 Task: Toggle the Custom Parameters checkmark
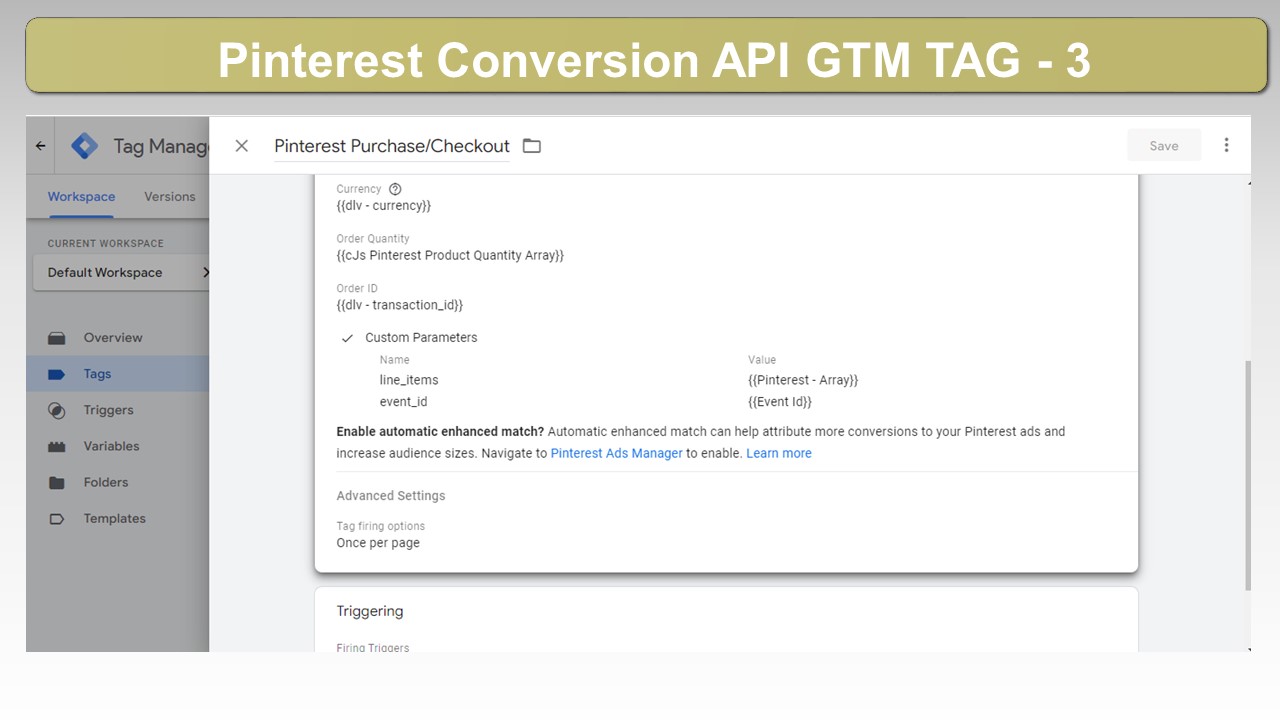348,338
